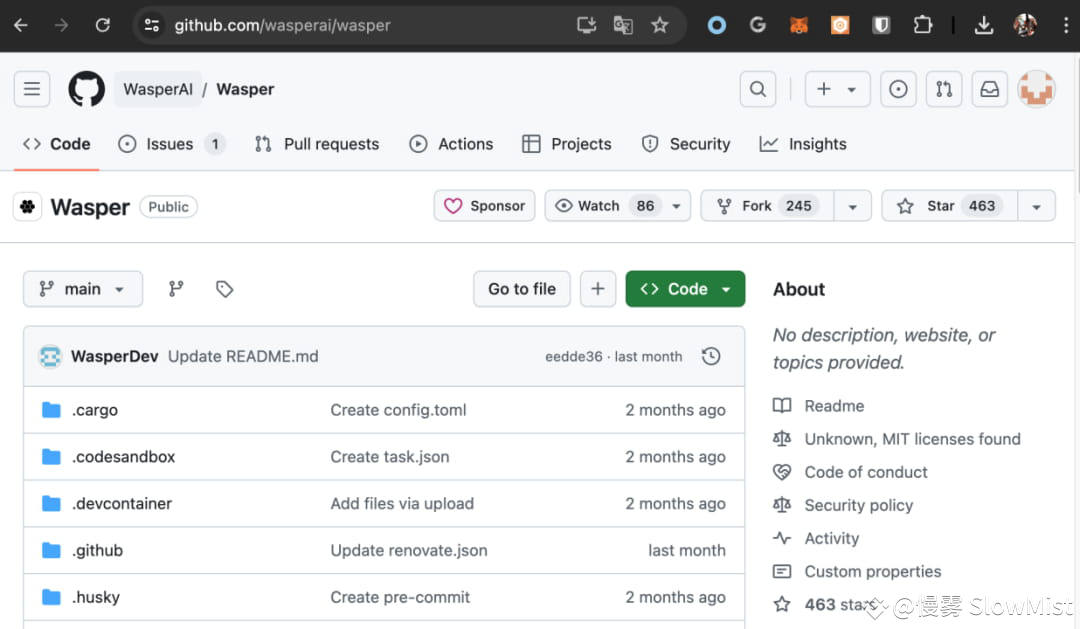Fork the repository with Fork button

tap(767, 206)
